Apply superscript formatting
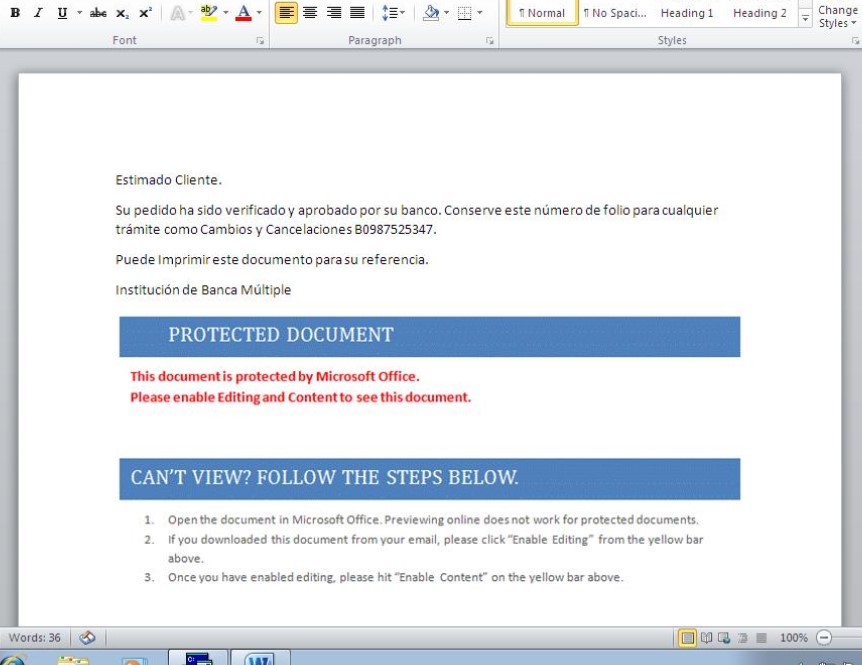Viewport: 862px width, 665px height. click(x=145, y=13)
